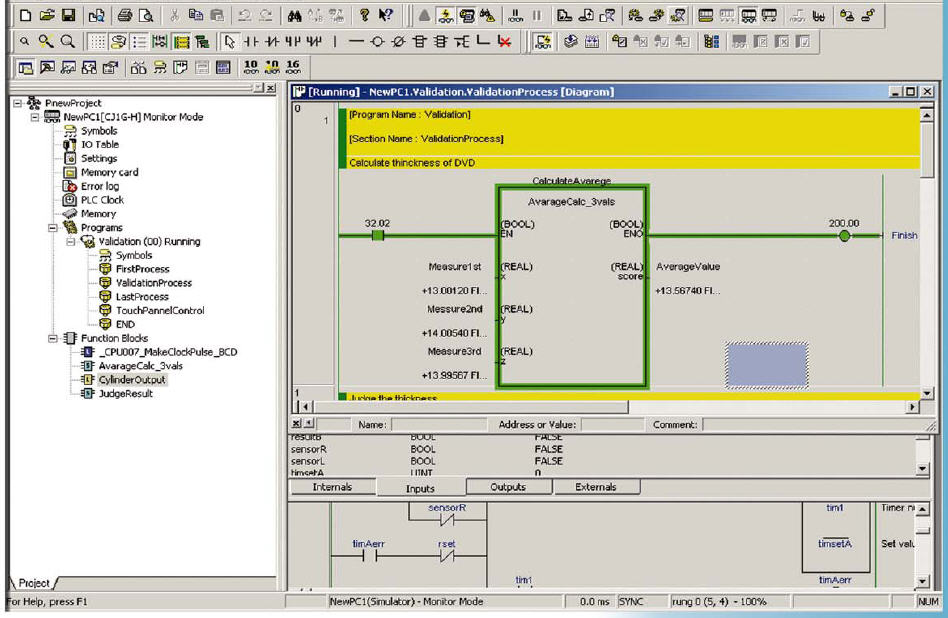Insert a new coil
Viewport: 948px width, 618px height.
click(x=377, y=41)
